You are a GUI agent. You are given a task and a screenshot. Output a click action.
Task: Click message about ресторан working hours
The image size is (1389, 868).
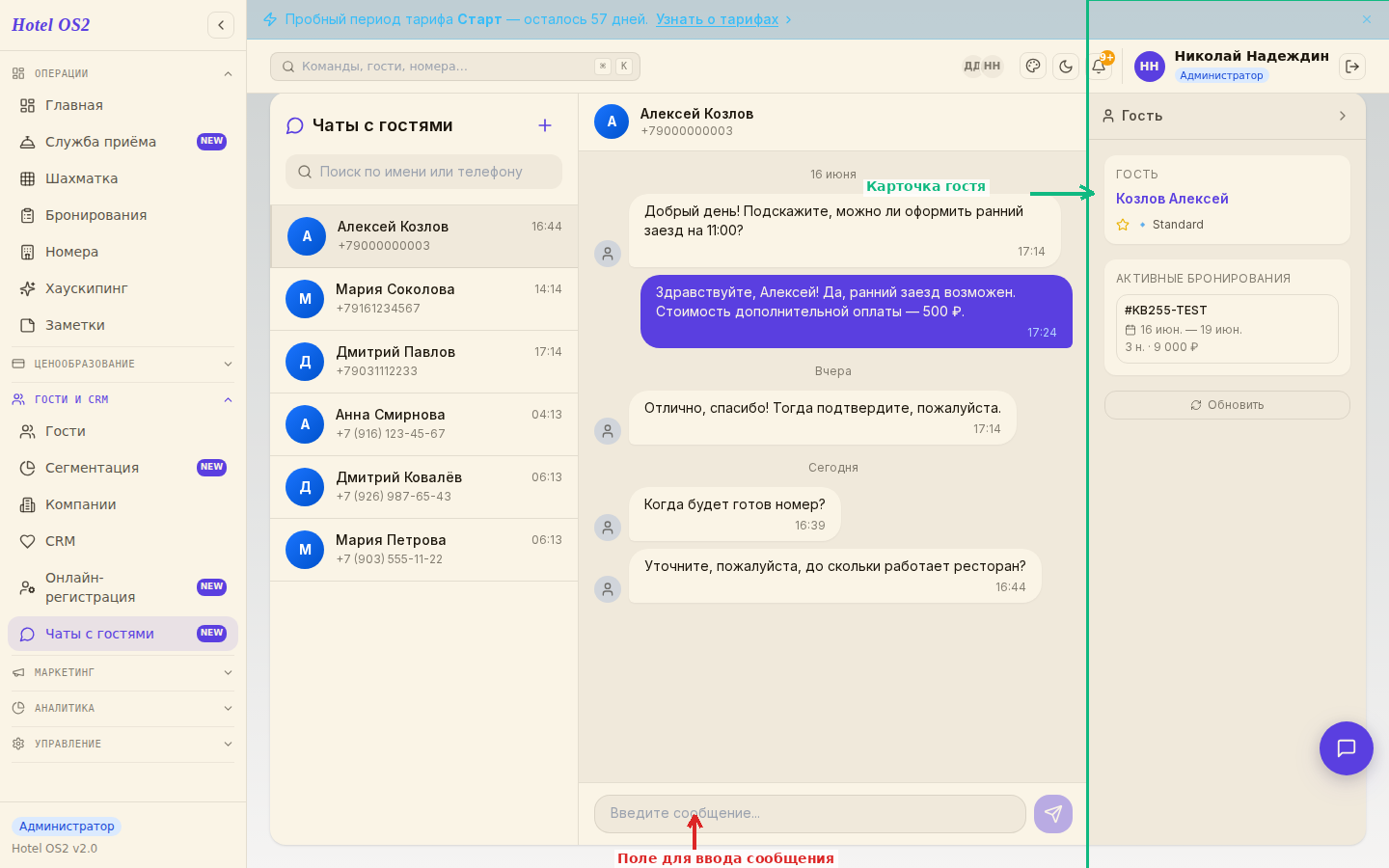click(835, 576)
